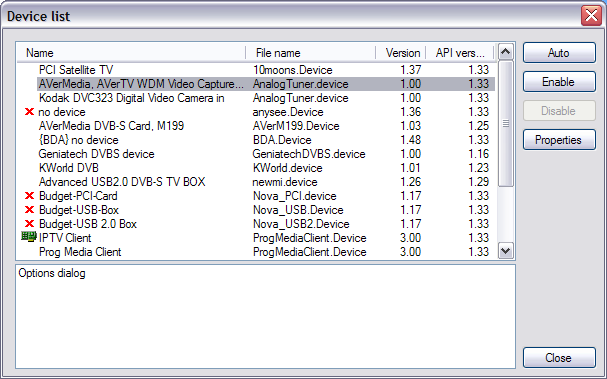This screenshot has height=379, width=607.
Task: Sort by the File name column header
Action: [310, 53]
